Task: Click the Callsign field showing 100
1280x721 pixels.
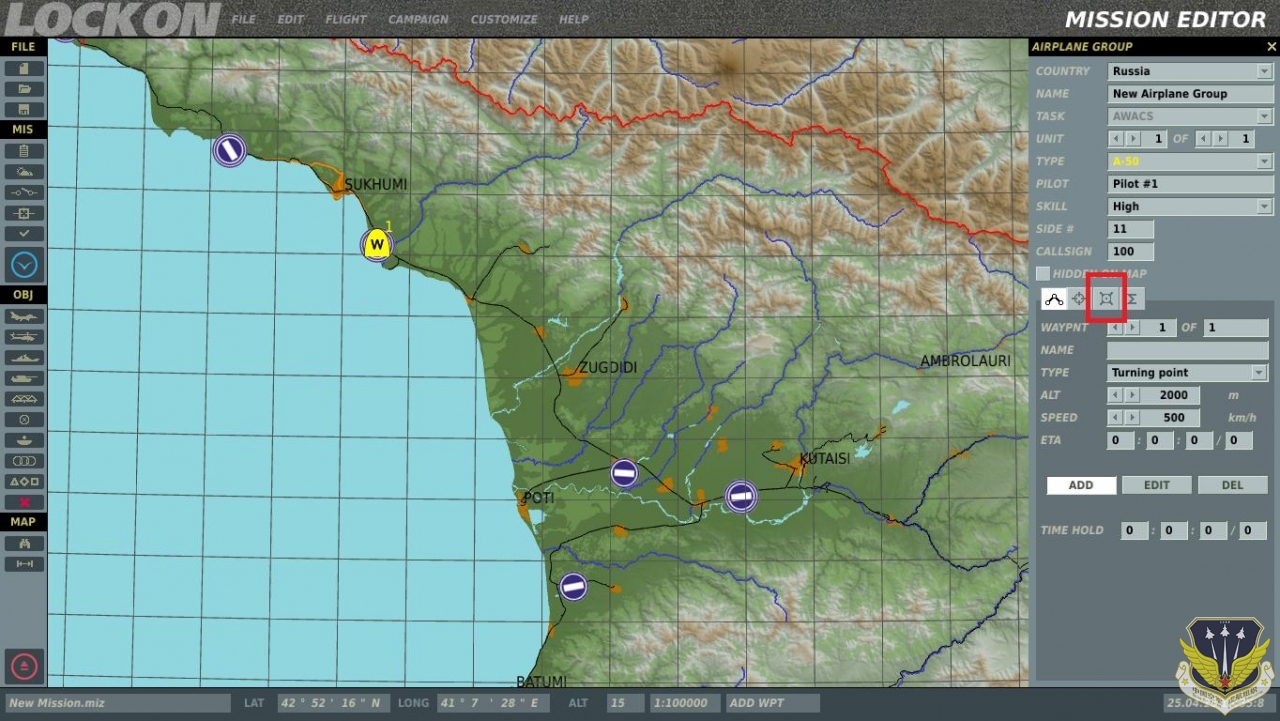Action: pos(1131,252)
